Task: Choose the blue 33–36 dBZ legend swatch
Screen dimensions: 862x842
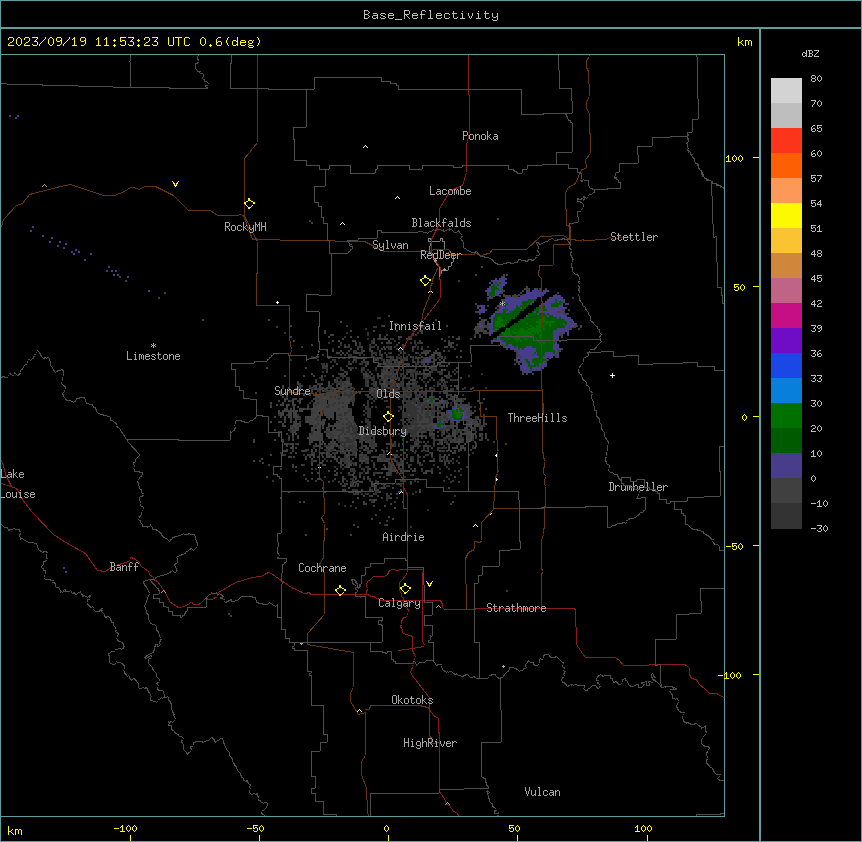Action: (786, 365)
